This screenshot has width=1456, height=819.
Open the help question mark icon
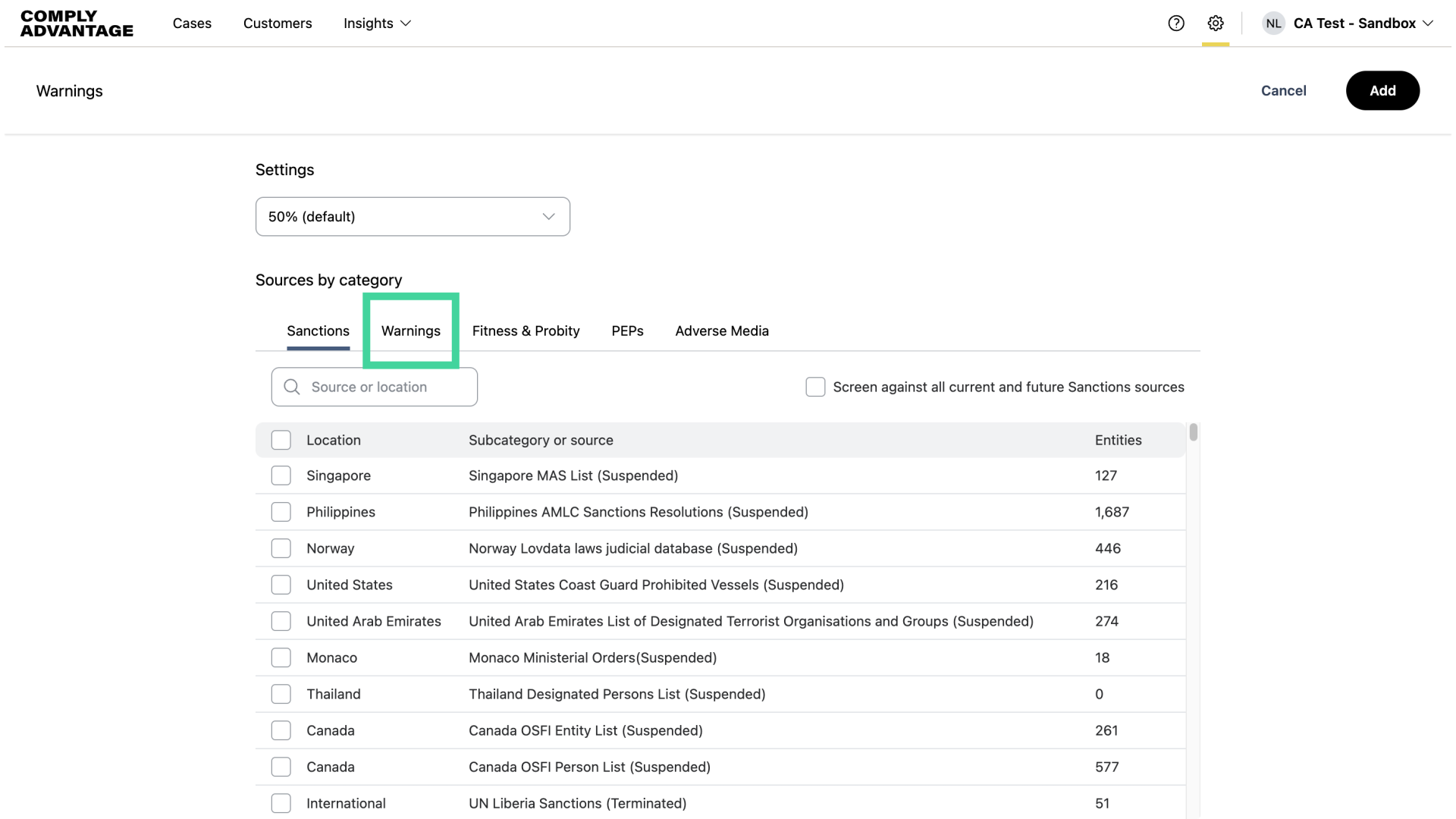point(1175,24)
